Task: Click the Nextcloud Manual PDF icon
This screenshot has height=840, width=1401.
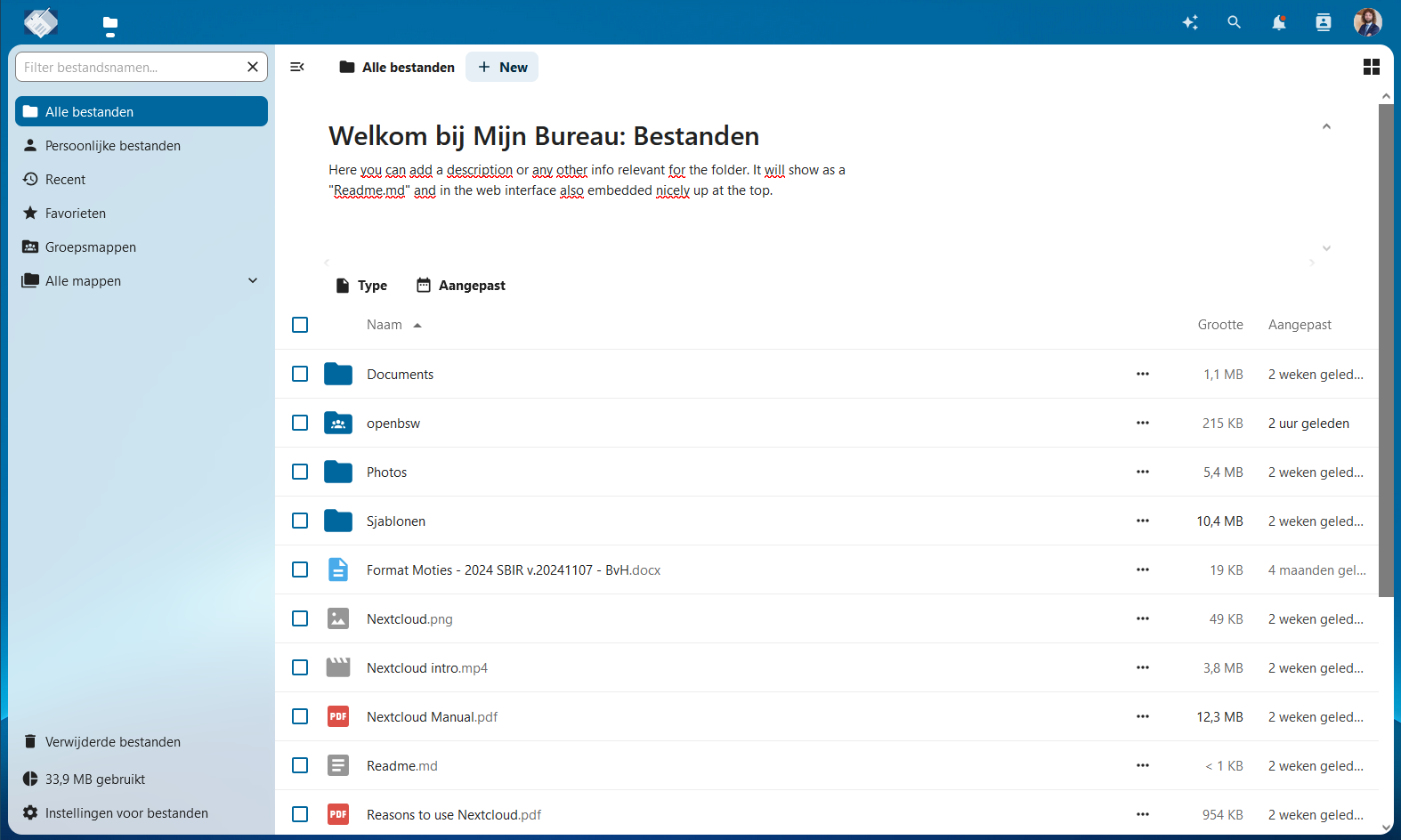Action: (x=338, y=716)
